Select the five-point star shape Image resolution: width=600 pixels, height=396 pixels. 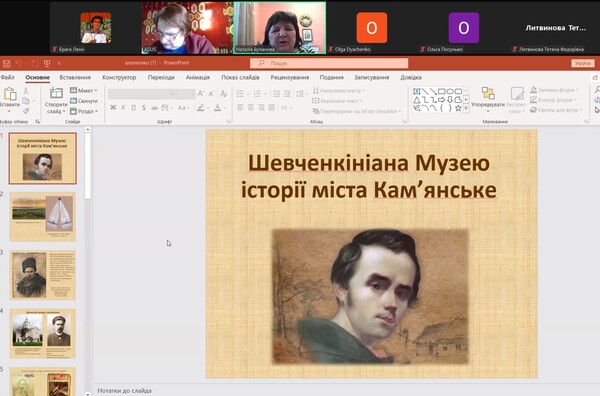click(x=458, y=108)
